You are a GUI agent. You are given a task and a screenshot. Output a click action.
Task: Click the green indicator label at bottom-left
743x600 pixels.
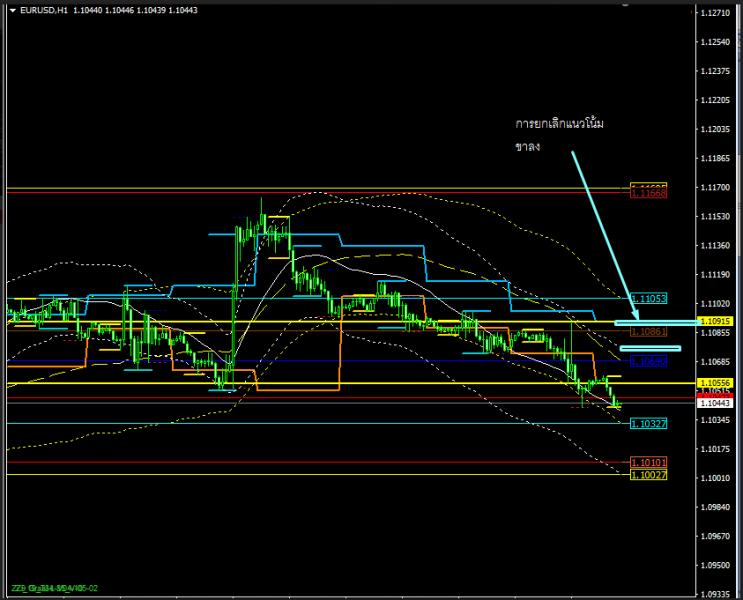coord(56,587)
